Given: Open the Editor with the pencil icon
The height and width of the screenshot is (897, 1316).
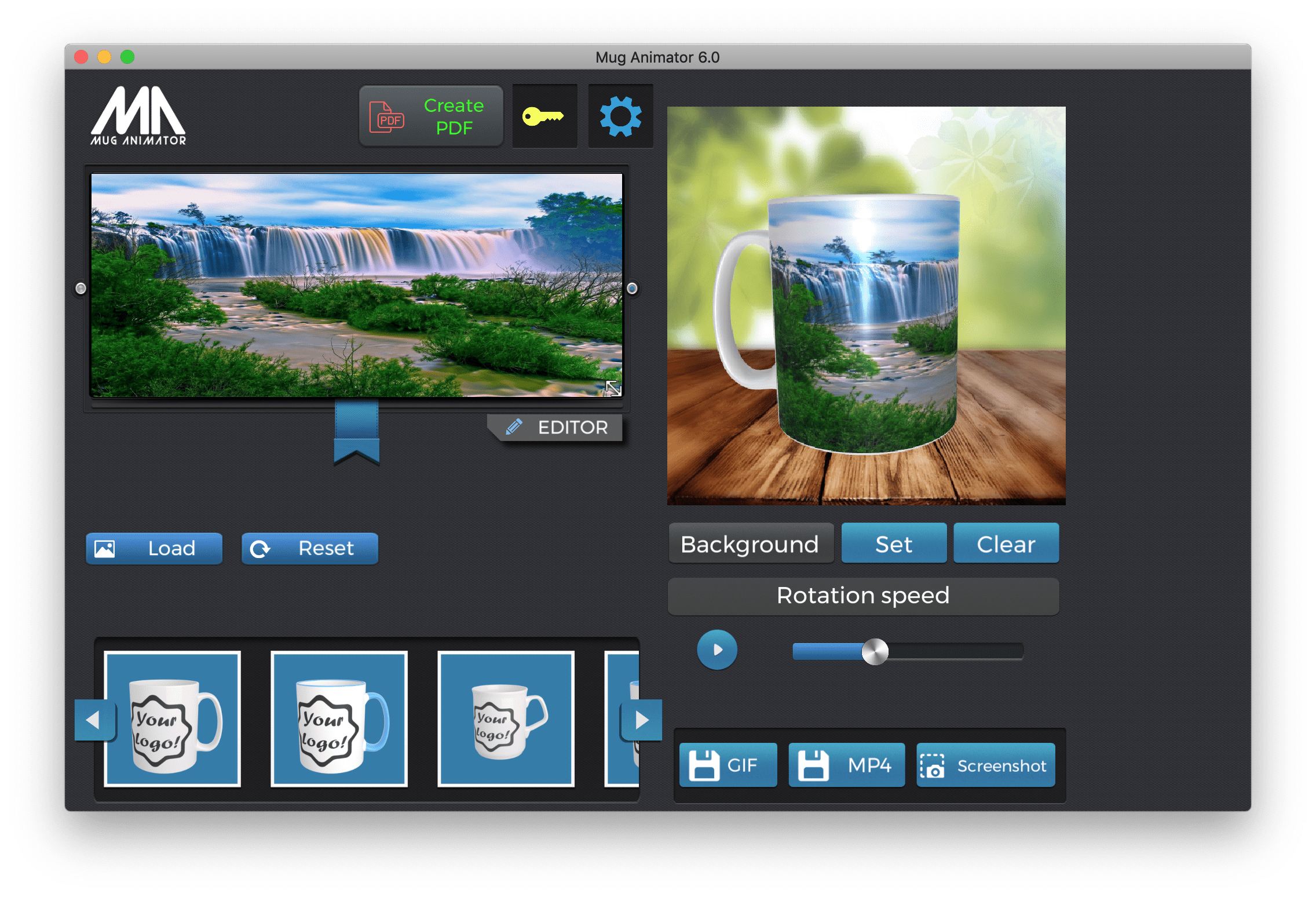Looking at the screenshot, I should click(x=514, y=427).
